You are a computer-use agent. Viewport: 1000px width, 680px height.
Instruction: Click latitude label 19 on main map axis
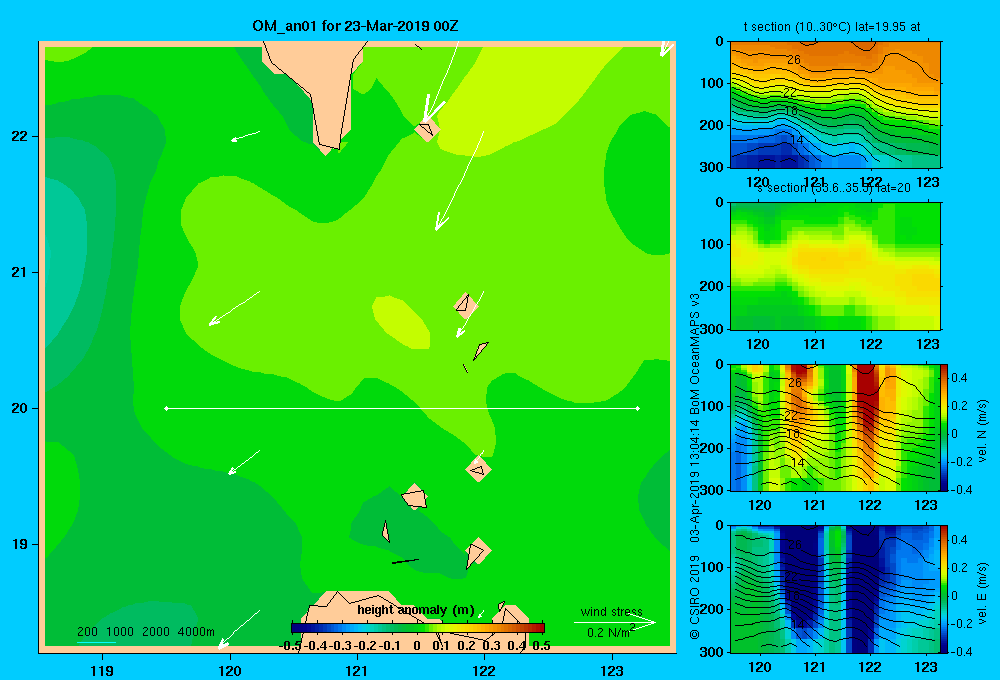(20, 544)
